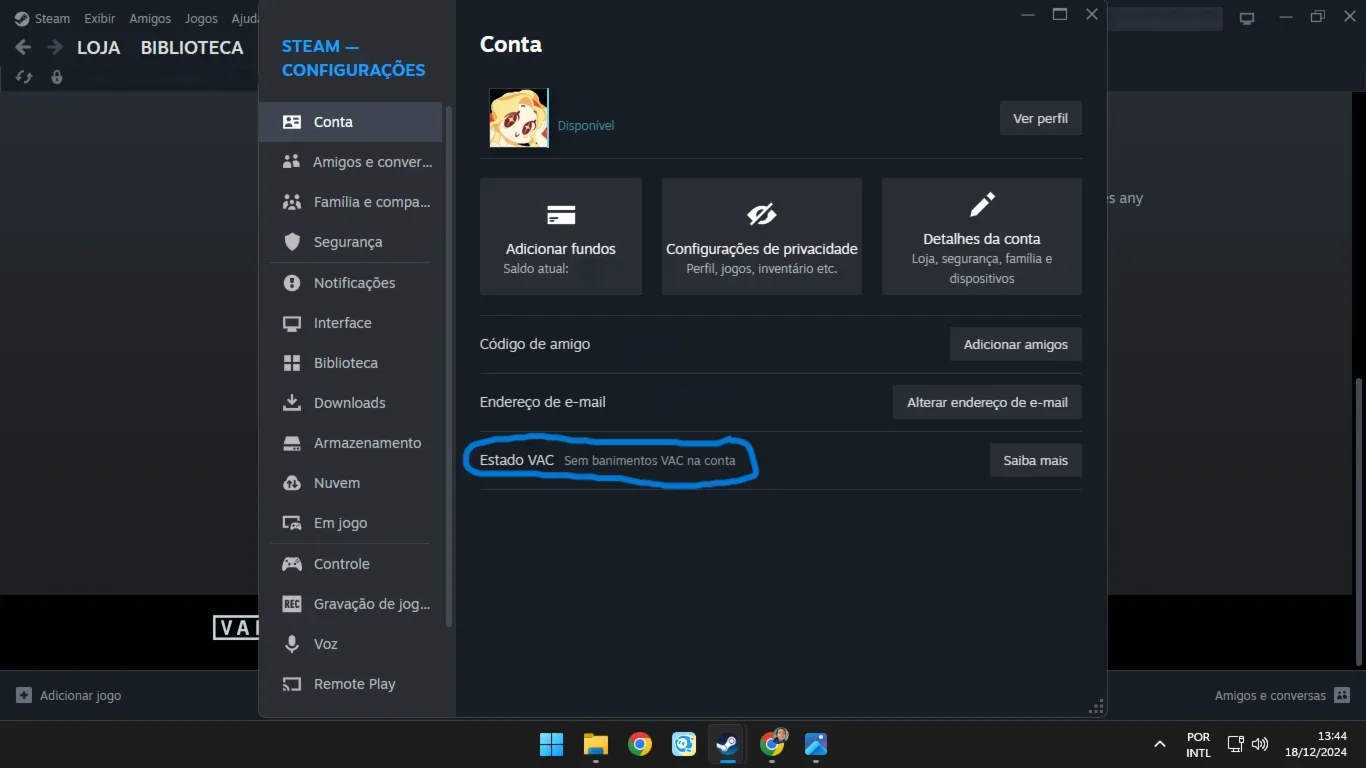Viewport: 1366px width, 768px height.
Task: Click Adicionar amigos button
Action: click(x=1015, y=344)
